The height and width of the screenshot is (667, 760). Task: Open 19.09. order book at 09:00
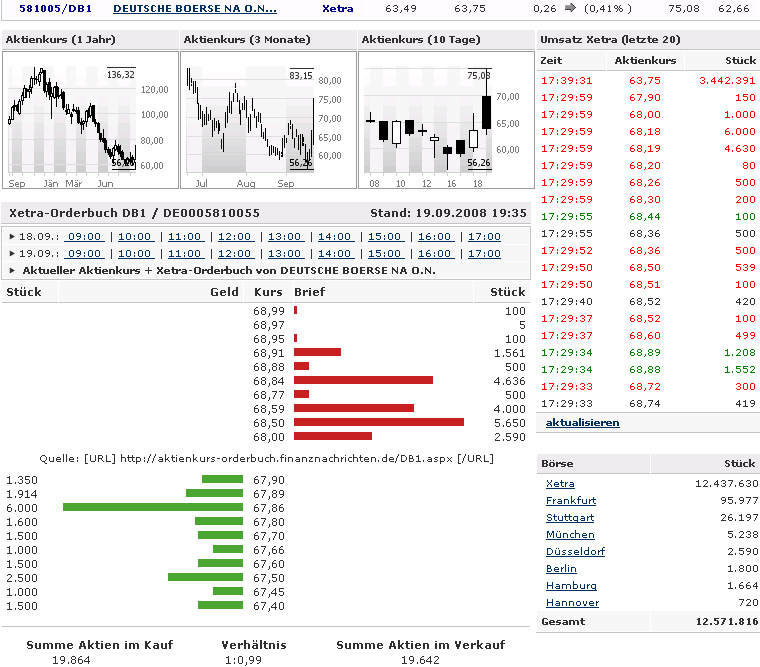84,254
